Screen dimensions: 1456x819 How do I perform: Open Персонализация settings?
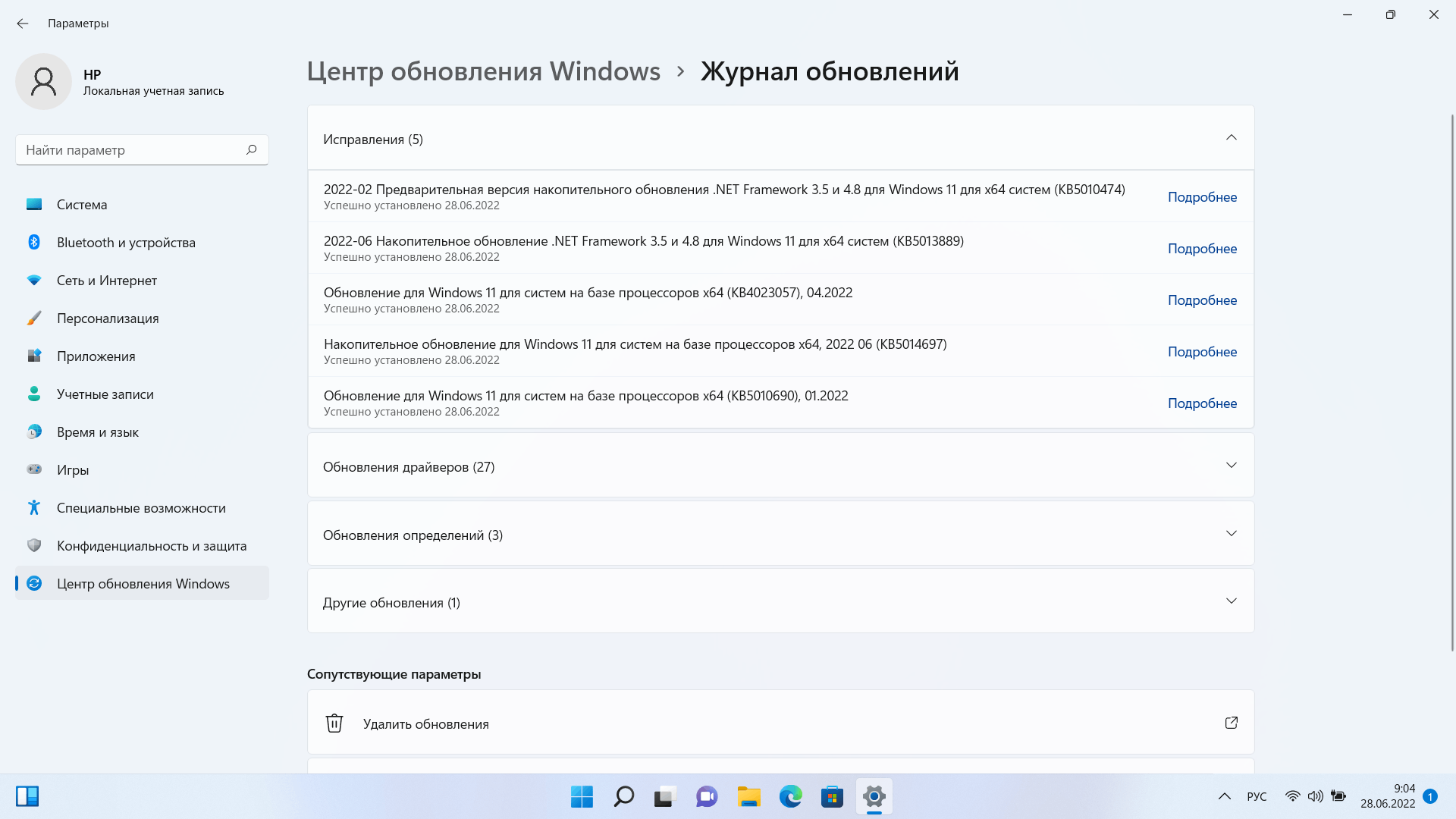(x=142, y=318)
